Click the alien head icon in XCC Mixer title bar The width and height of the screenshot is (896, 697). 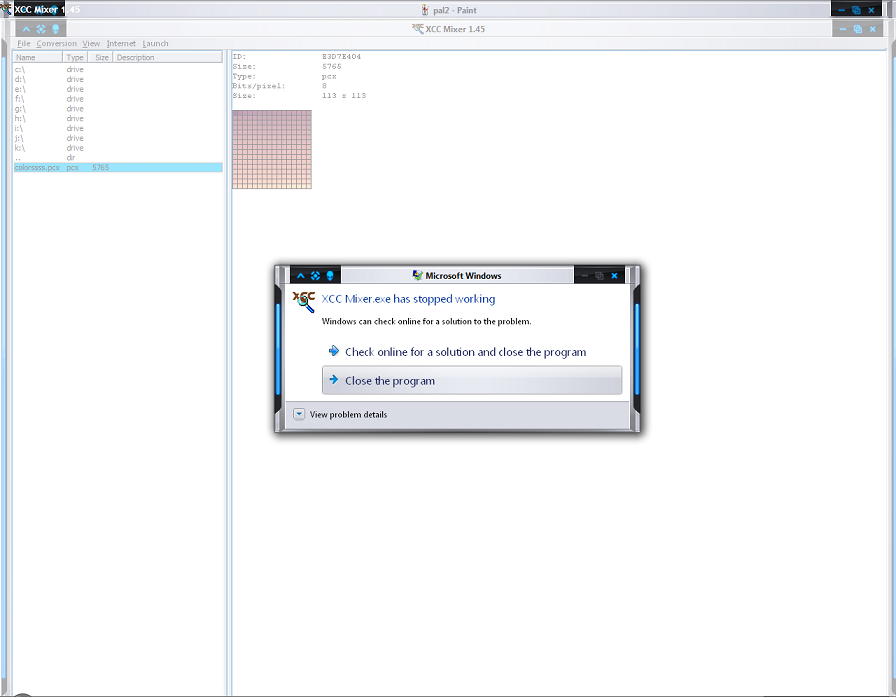55,29
